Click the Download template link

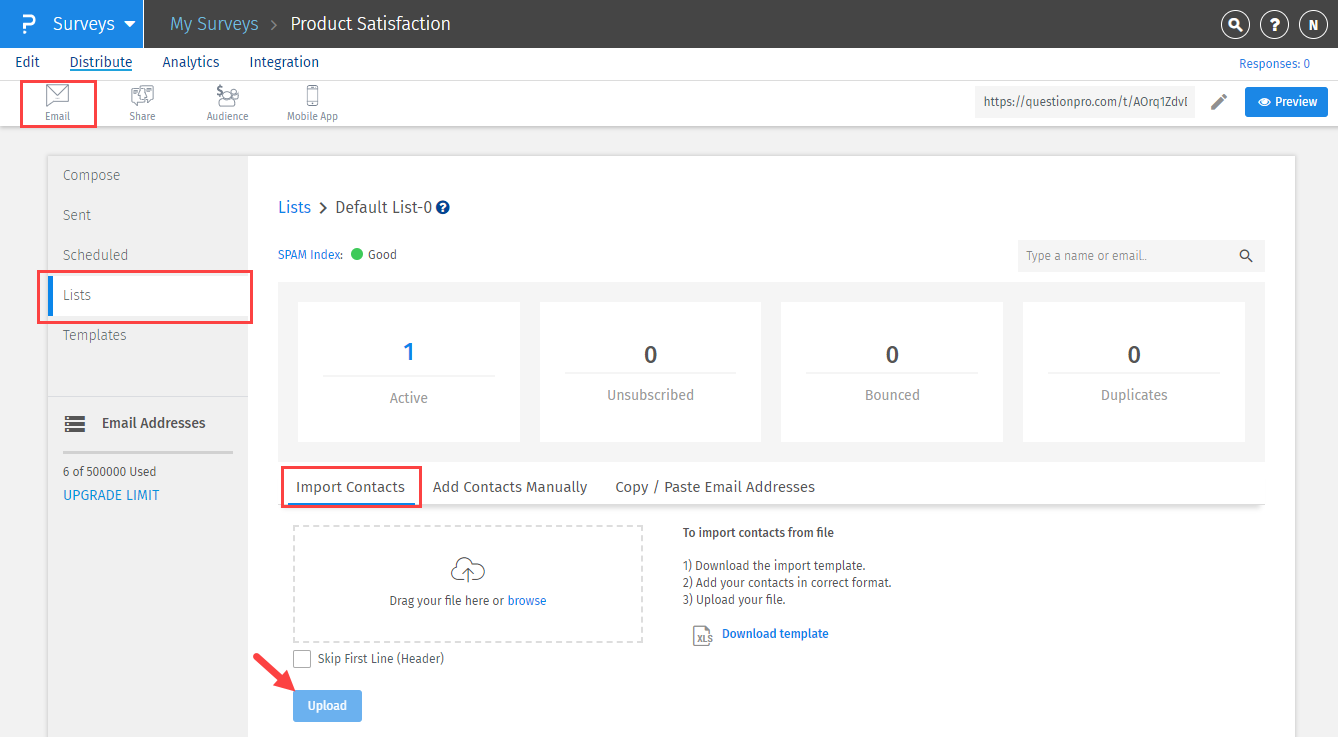pyautogui.click(x=775, y=634)
